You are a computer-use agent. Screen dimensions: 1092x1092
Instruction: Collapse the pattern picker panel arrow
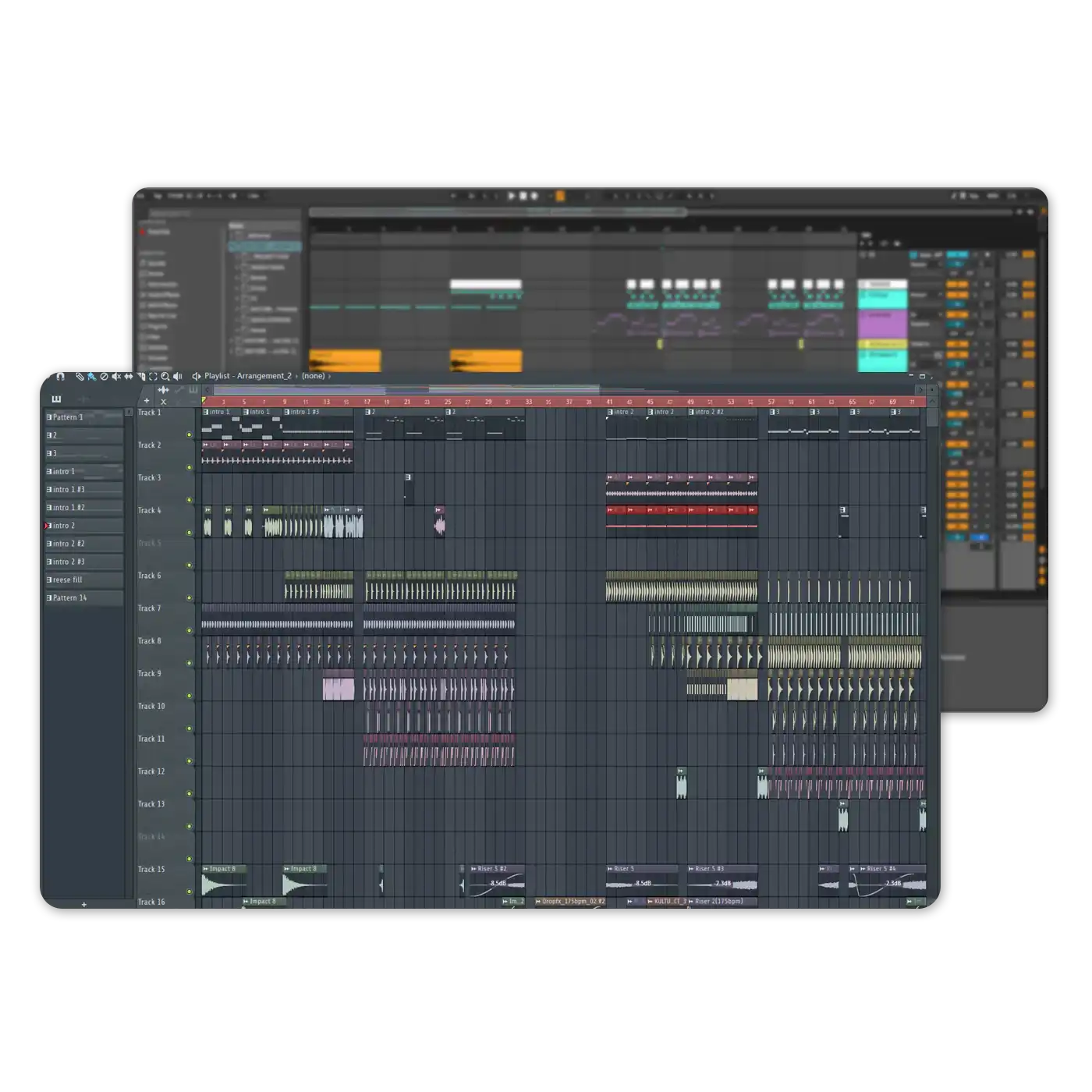coord(129,412)
